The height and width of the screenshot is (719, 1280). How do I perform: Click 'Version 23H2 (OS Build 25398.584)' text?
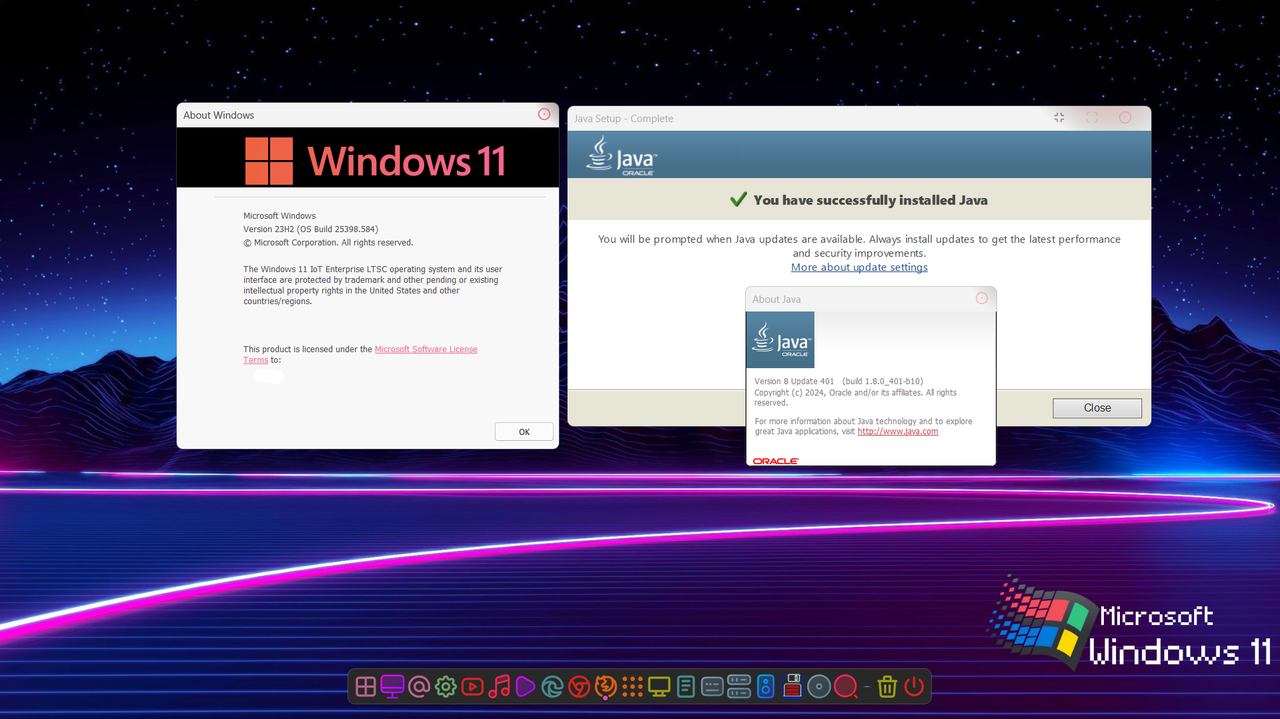(311, 229)
